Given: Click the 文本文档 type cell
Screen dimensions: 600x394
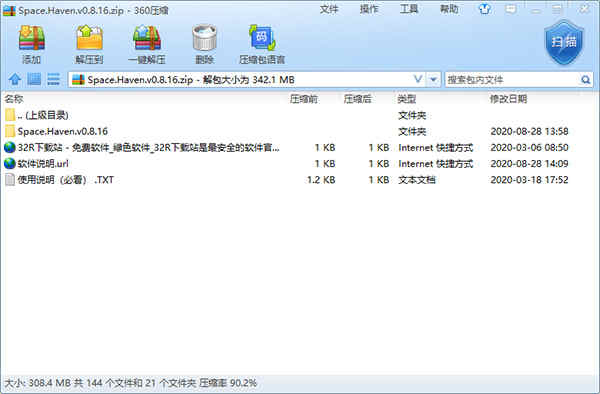Looking at the screenshot, I should [x=417, y=180].
